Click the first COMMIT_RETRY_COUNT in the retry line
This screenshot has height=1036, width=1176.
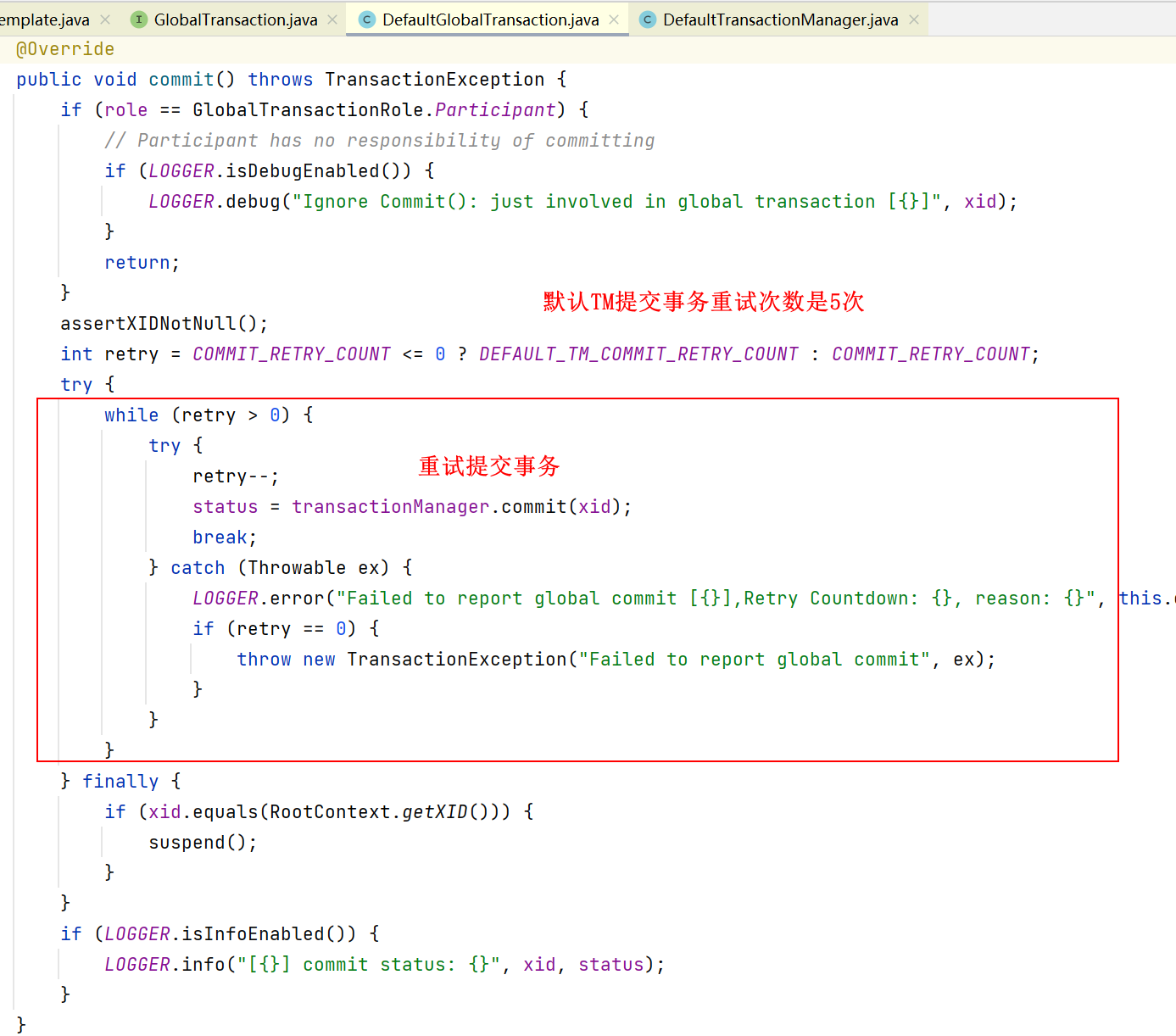(292, 354)
